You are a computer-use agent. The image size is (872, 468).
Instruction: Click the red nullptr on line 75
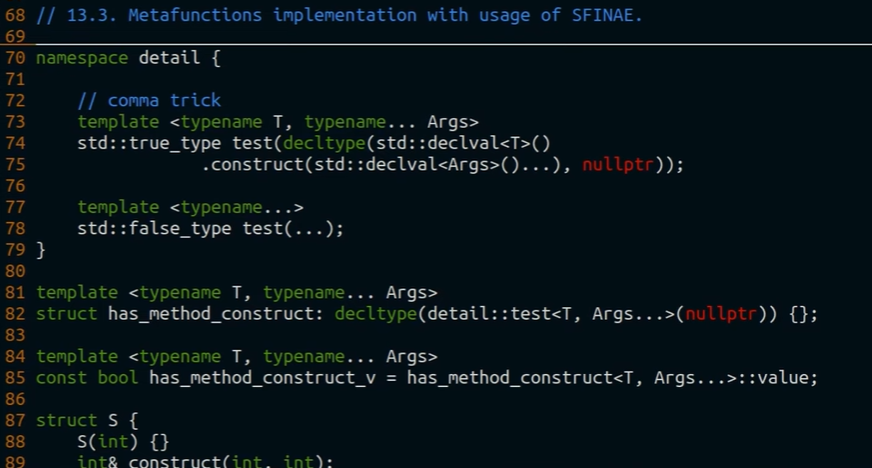pos(618,165)
